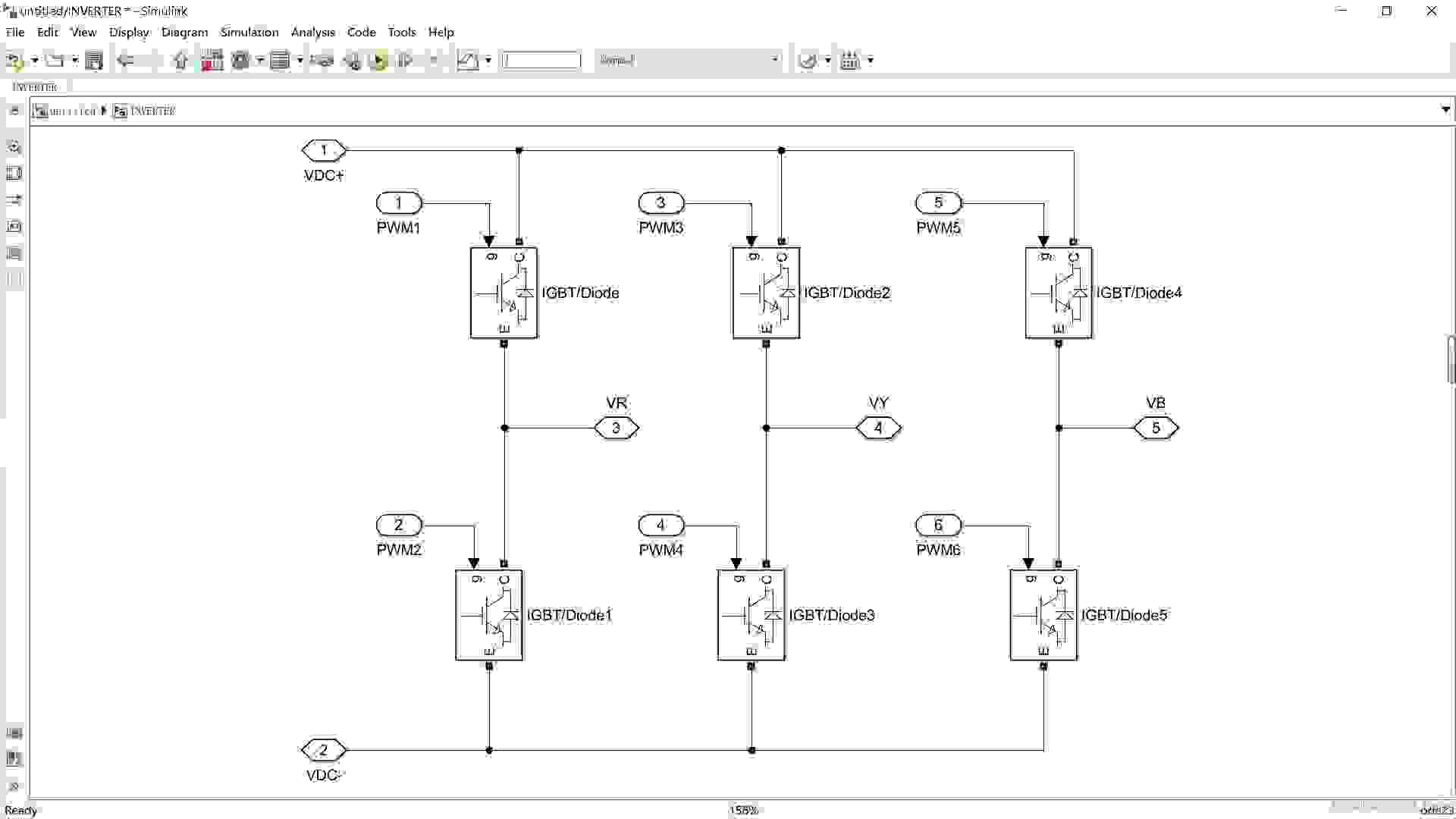Select the INVERTER model tab
This screenshot has height=819, width=1456.
[35, 87]
